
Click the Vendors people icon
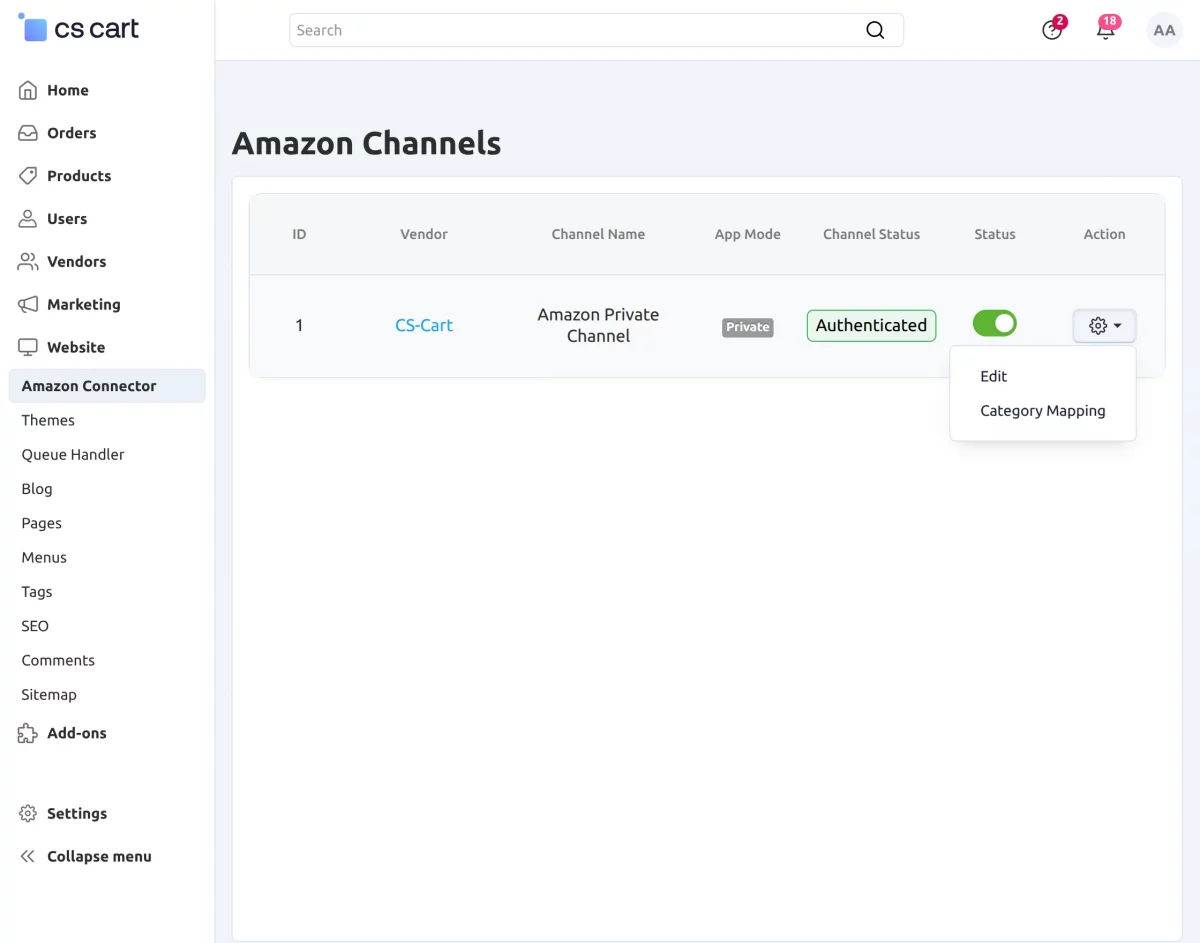28,262
